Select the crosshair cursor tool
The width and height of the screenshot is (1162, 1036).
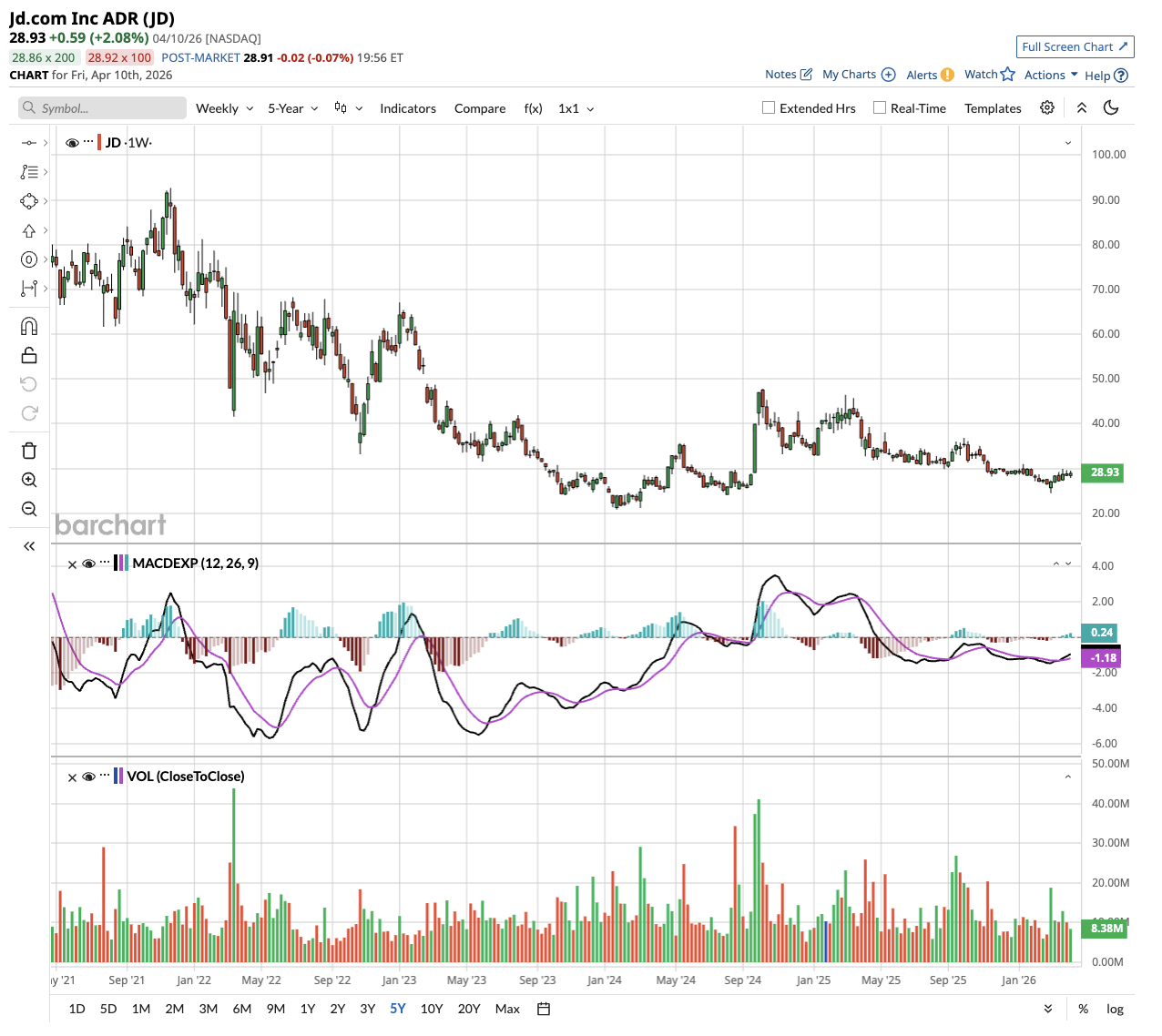tap(29, 142)
